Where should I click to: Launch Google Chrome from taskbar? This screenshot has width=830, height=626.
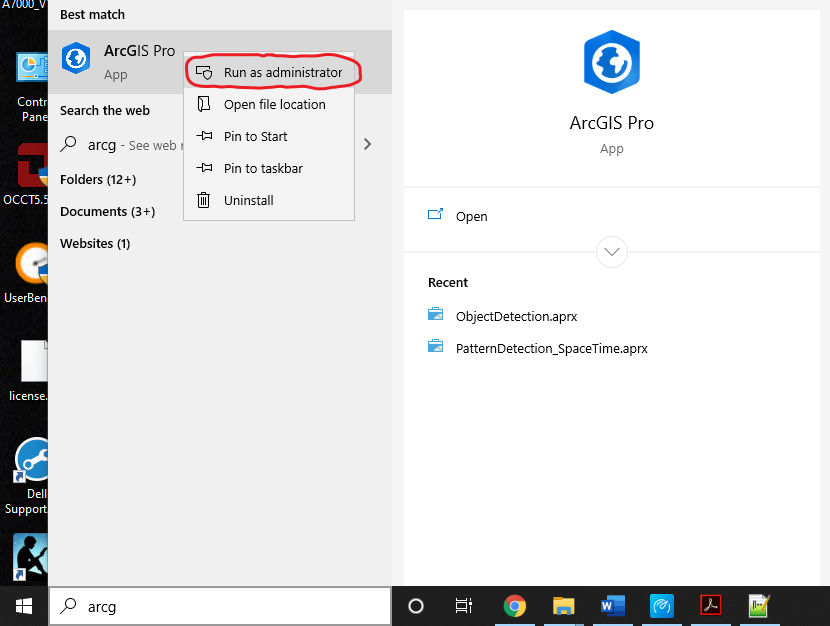point(515,606)
